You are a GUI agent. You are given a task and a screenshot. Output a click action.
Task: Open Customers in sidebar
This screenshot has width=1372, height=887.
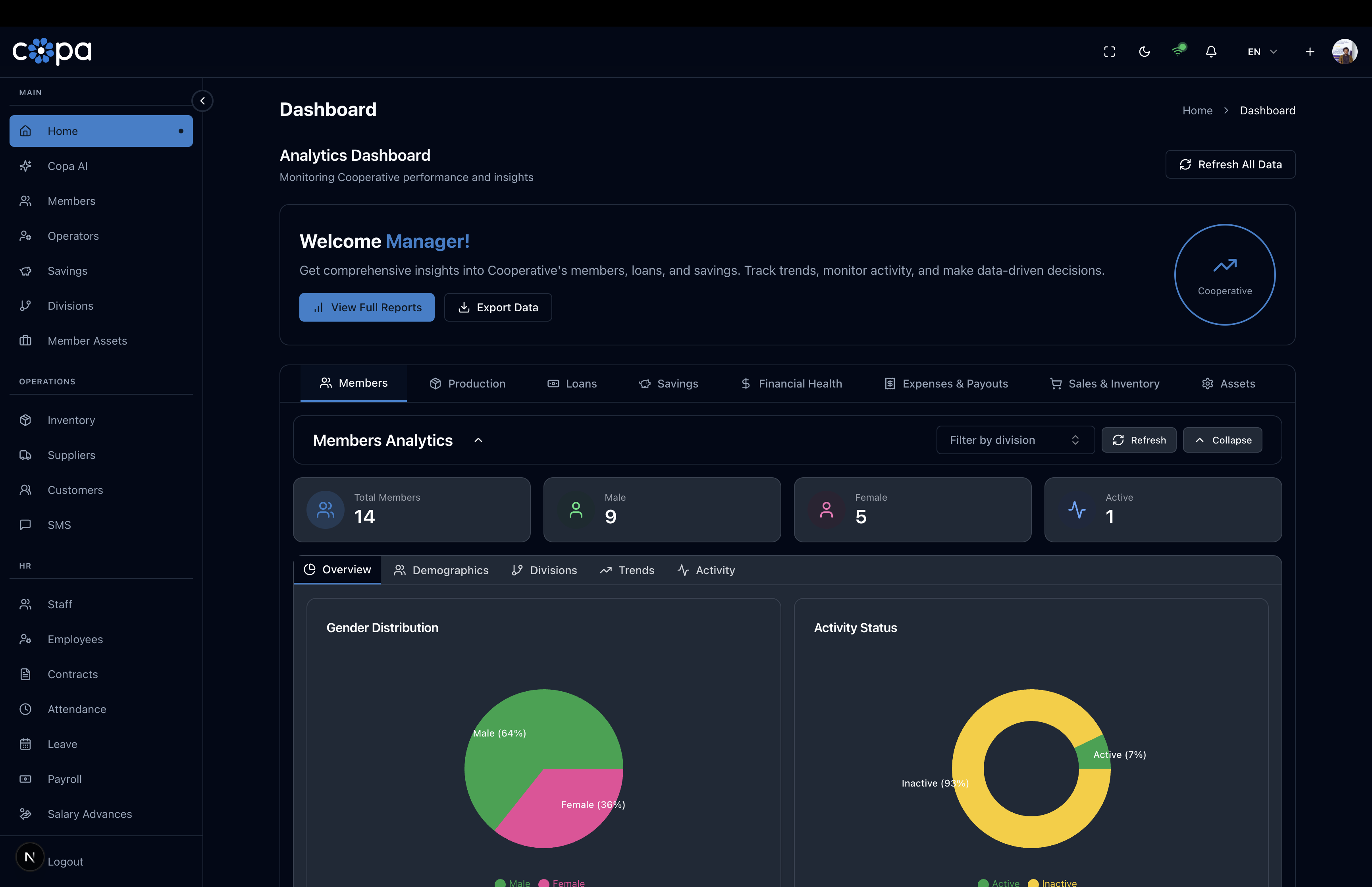click(101, 490)
